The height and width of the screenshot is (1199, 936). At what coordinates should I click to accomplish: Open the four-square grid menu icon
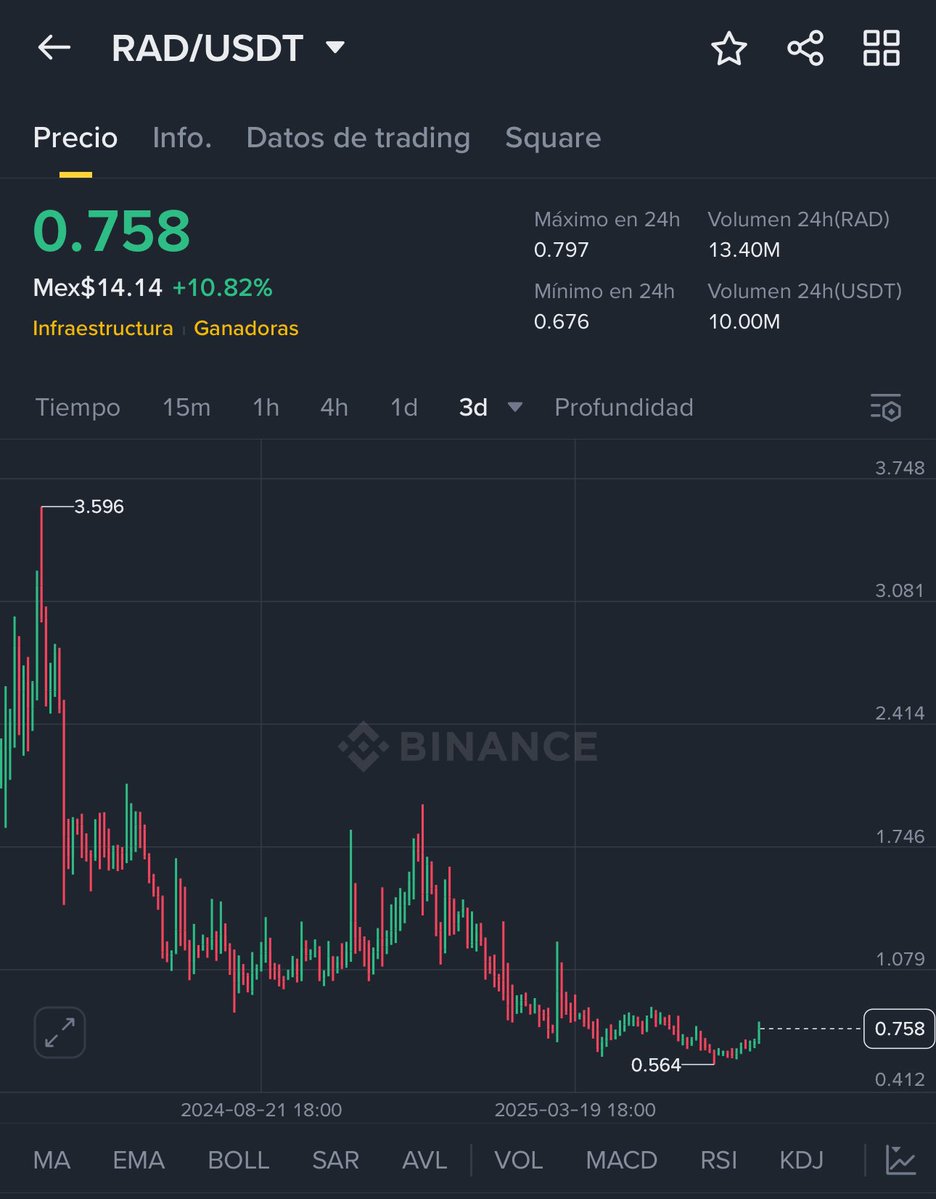[x=881, y=48]
